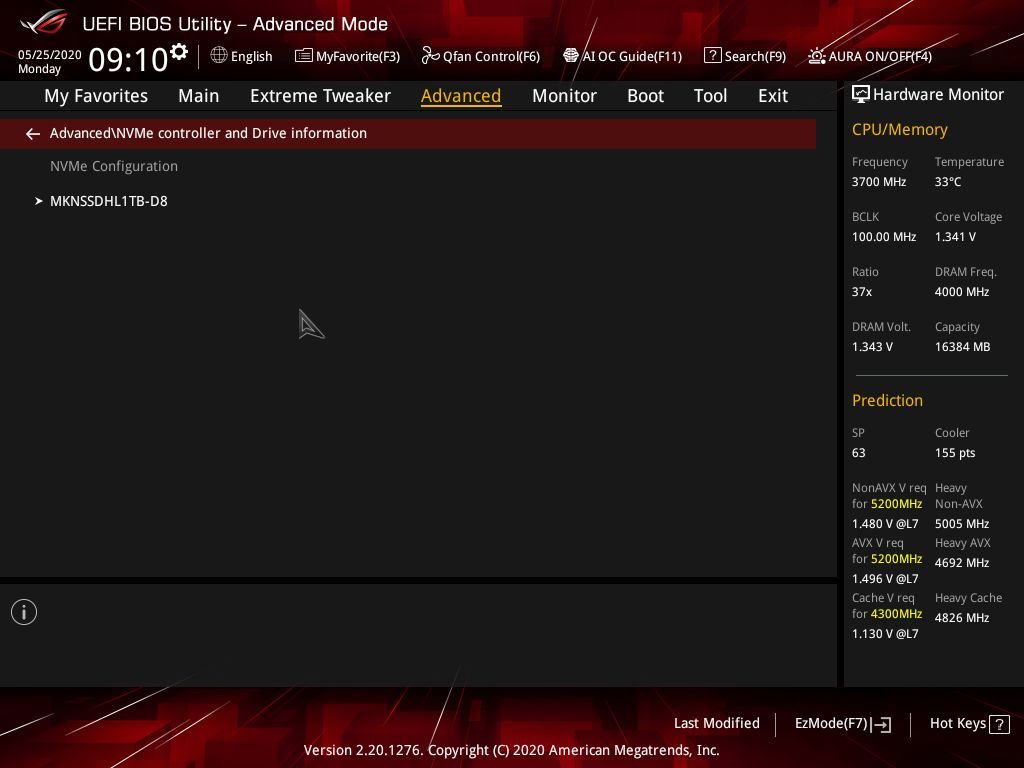Click the 09:10 clock display

click(129, 59)
